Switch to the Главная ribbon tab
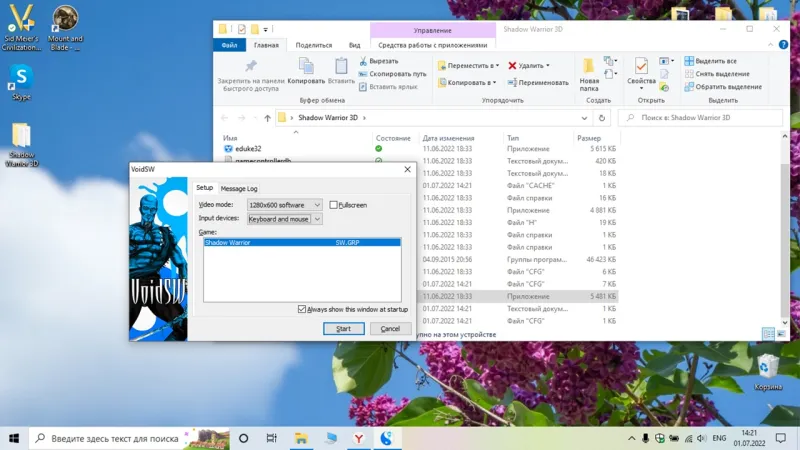 tap(266, 45)
